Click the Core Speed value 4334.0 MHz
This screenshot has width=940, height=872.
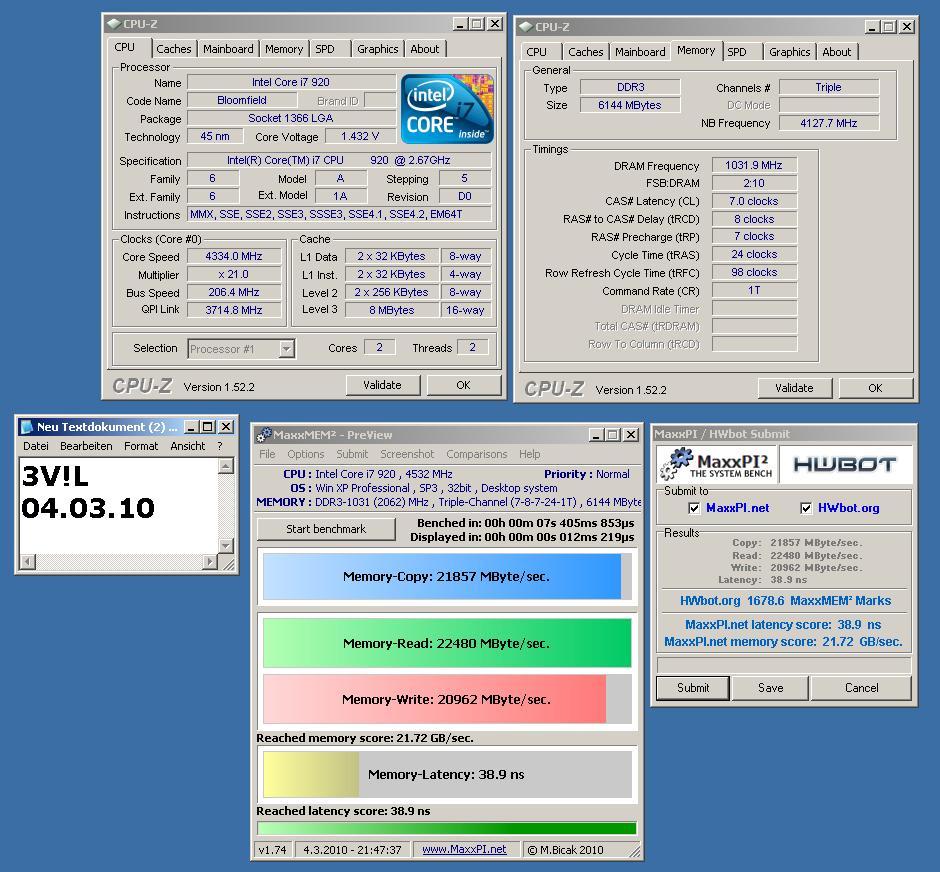[x=234, y=256]
